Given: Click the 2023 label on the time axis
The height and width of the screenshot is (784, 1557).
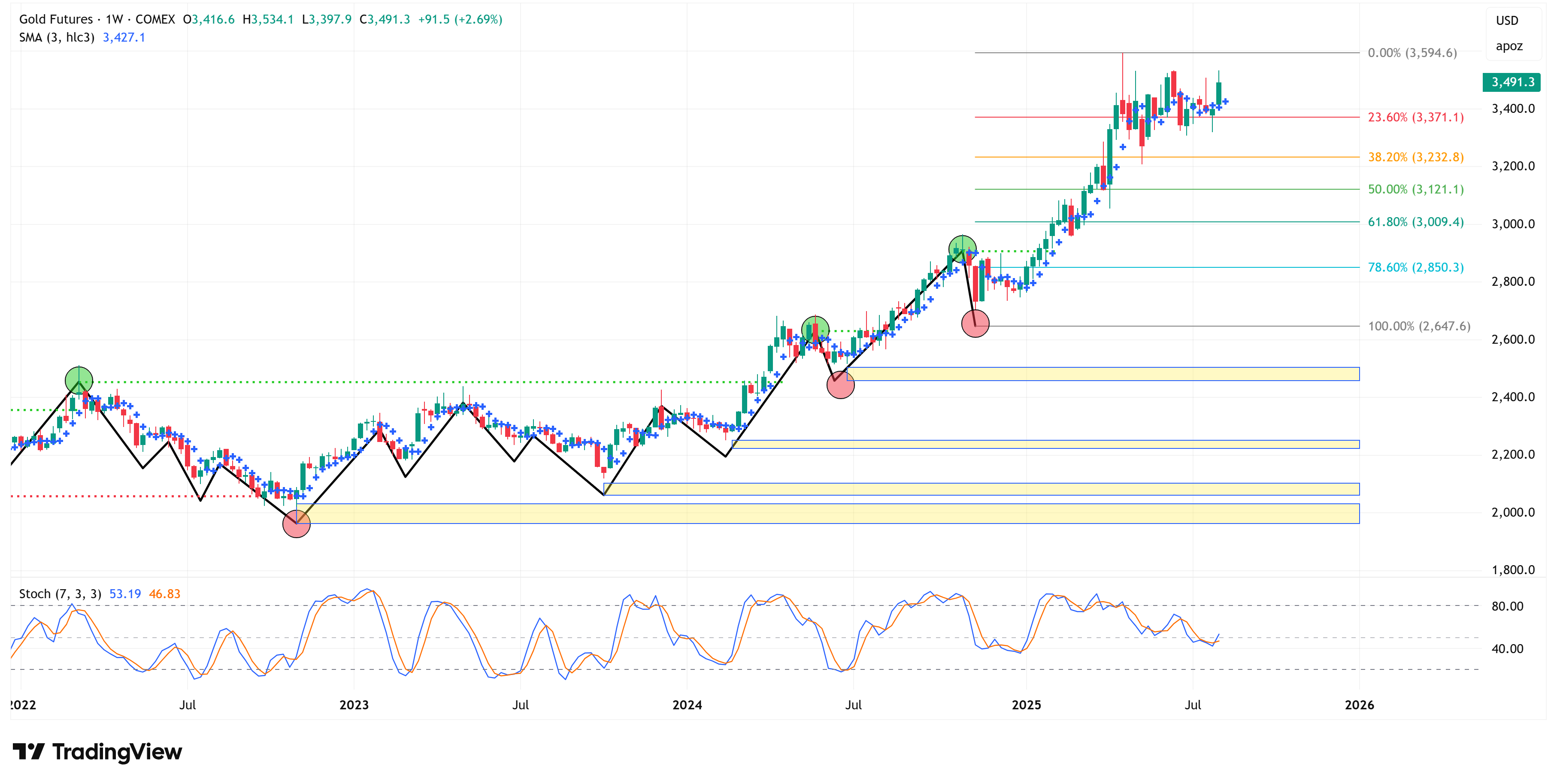Looking at the screenshot, I should pos(354,705).
